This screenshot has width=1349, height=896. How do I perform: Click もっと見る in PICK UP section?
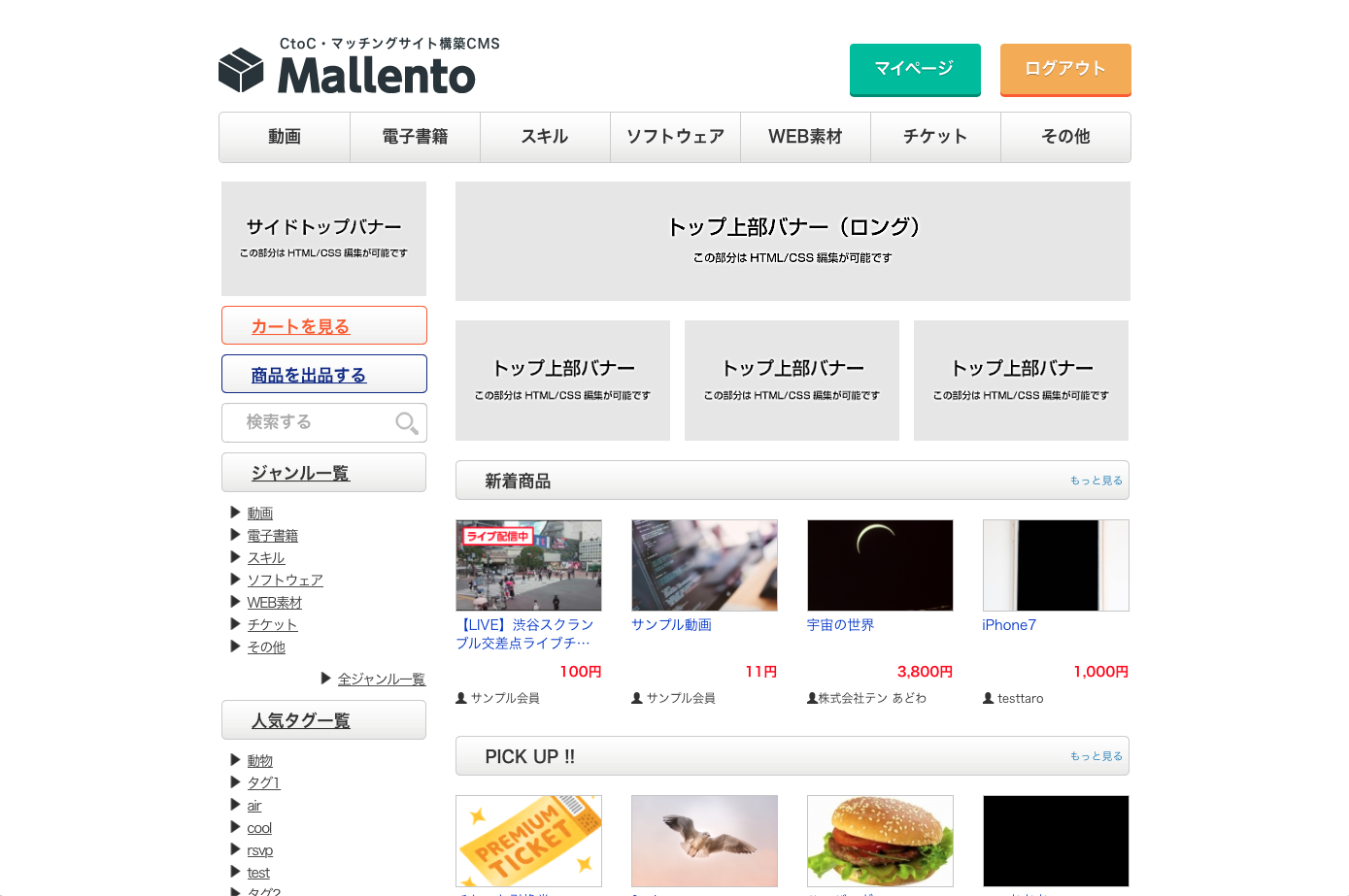pyautogui.click(x=1096, y=756)
